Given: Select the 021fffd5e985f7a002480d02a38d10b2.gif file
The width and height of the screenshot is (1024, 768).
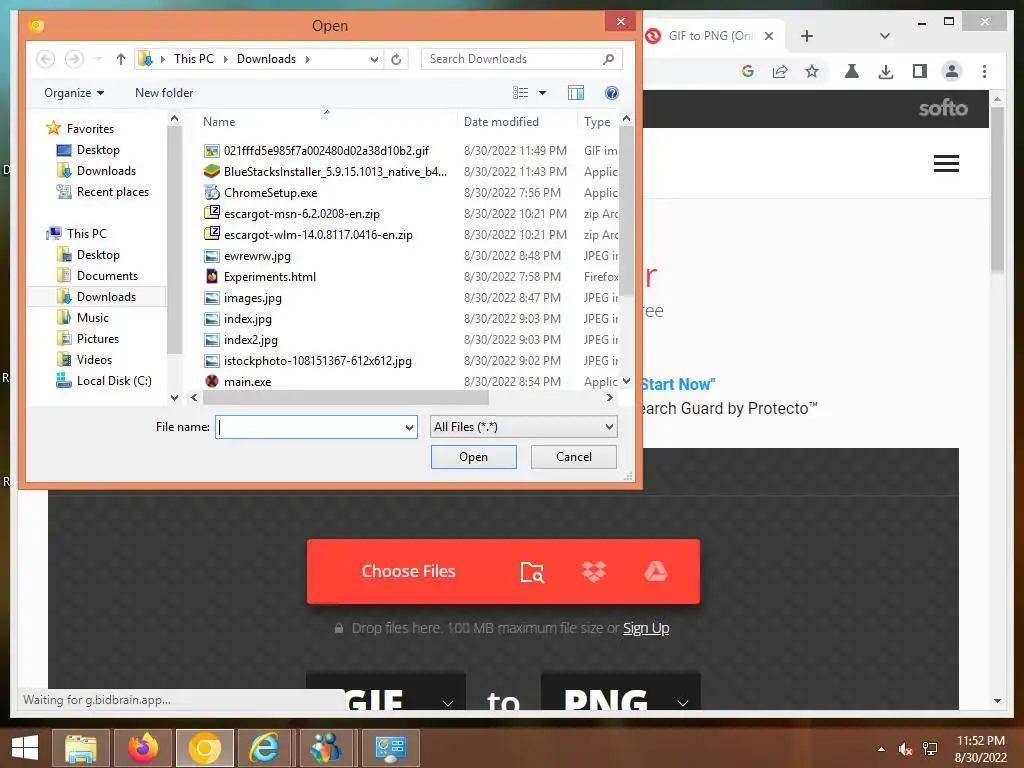Looking at the screenshot, I should click(x=325, y=151).
